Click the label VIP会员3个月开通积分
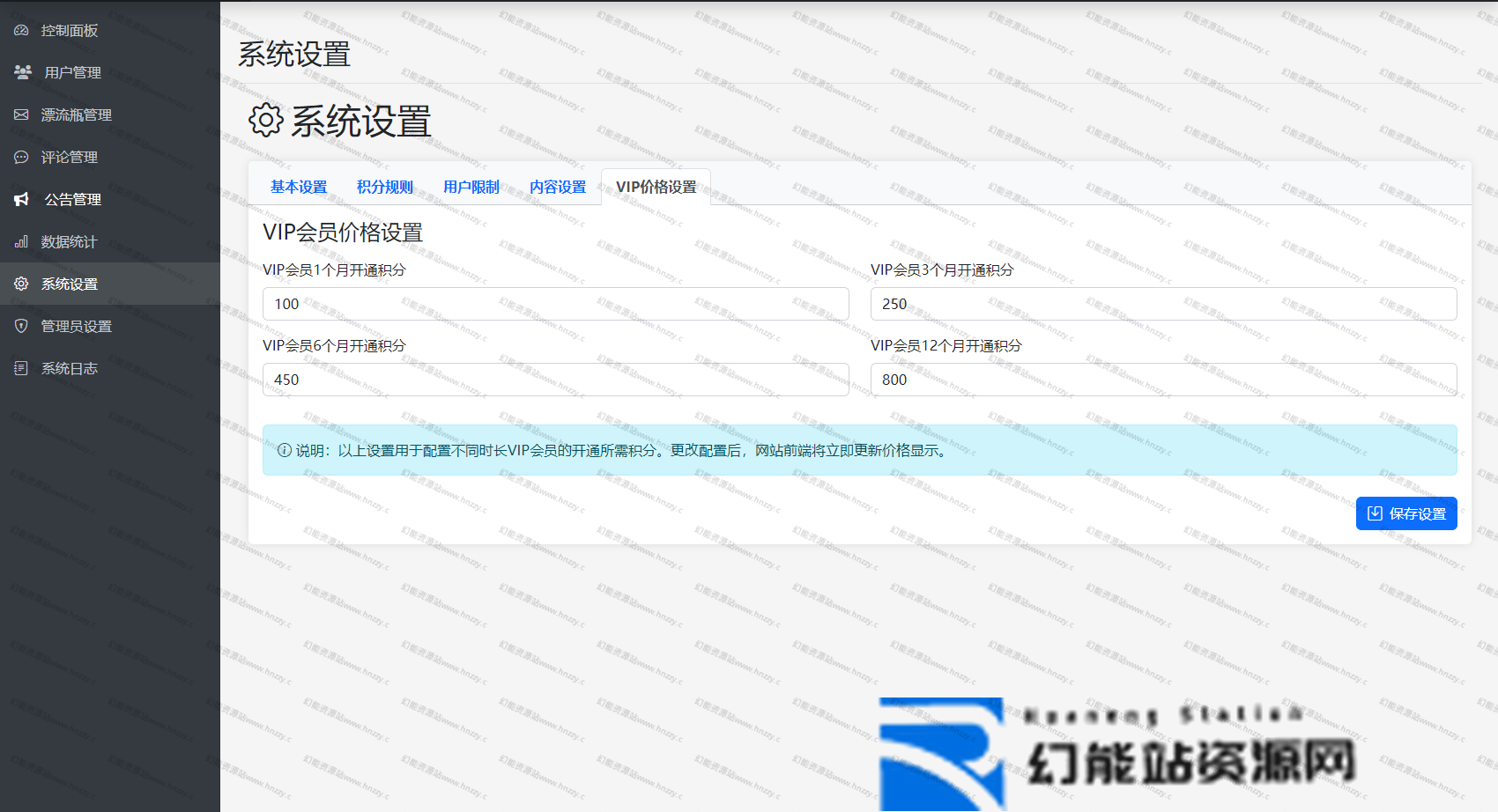 click(942, 270)
